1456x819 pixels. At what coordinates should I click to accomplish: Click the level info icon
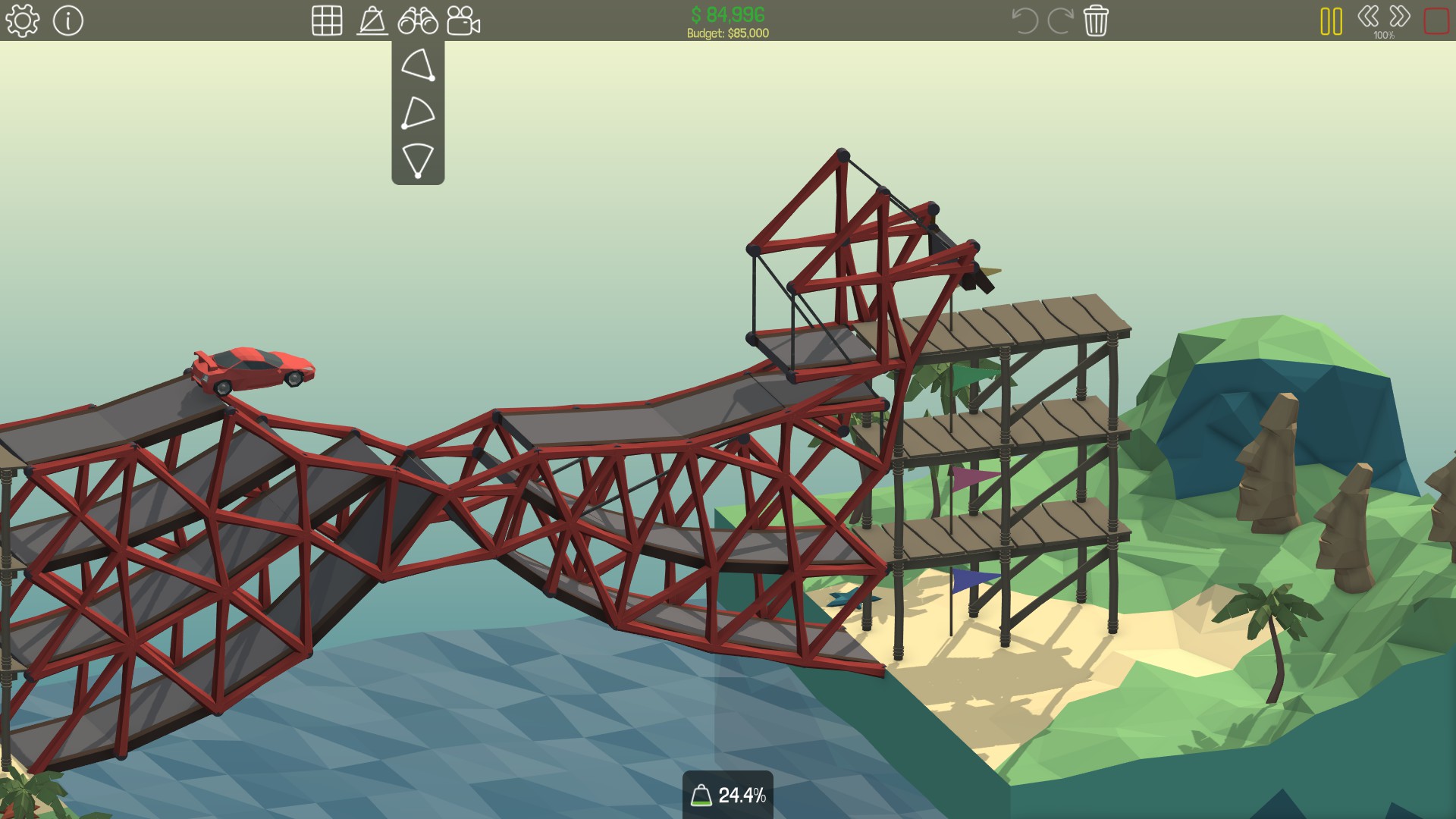click(x=68, y=20)
